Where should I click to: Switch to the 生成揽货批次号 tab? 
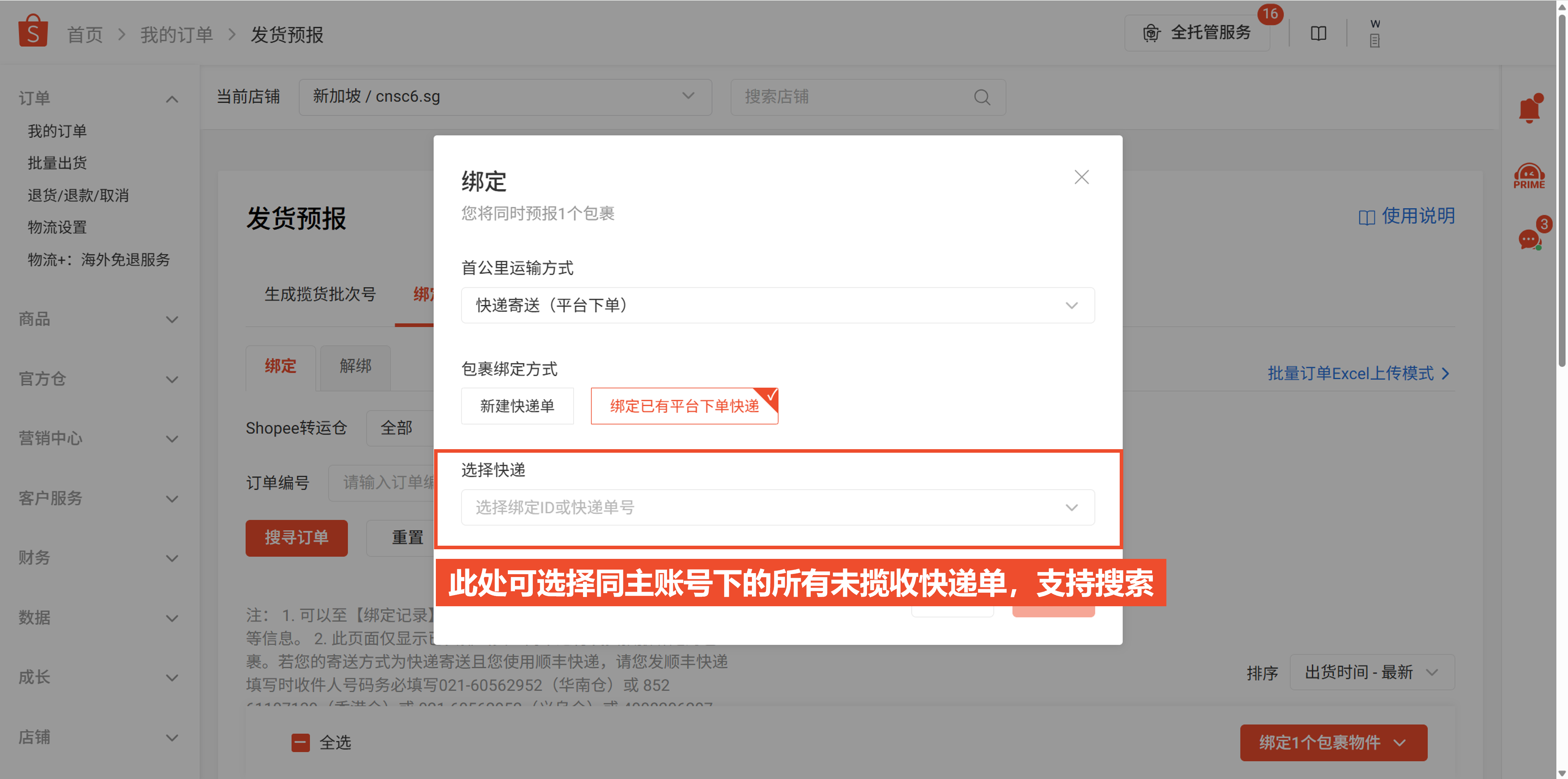point(320,295)
